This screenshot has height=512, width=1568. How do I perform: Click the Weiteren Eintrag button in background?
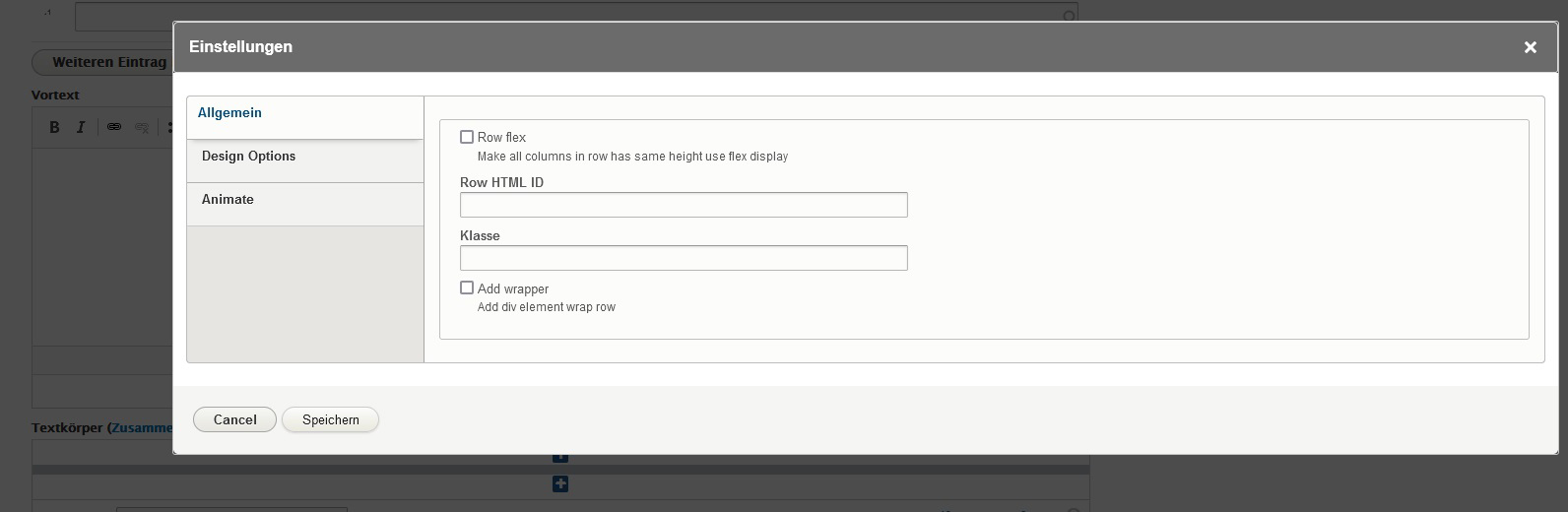102,62
